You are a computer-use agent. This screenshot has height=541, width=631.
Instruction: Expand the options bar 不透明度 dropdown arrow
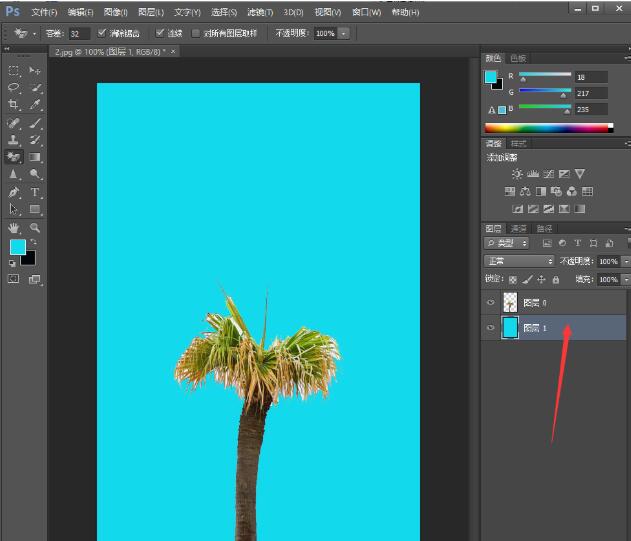(344, 33)
